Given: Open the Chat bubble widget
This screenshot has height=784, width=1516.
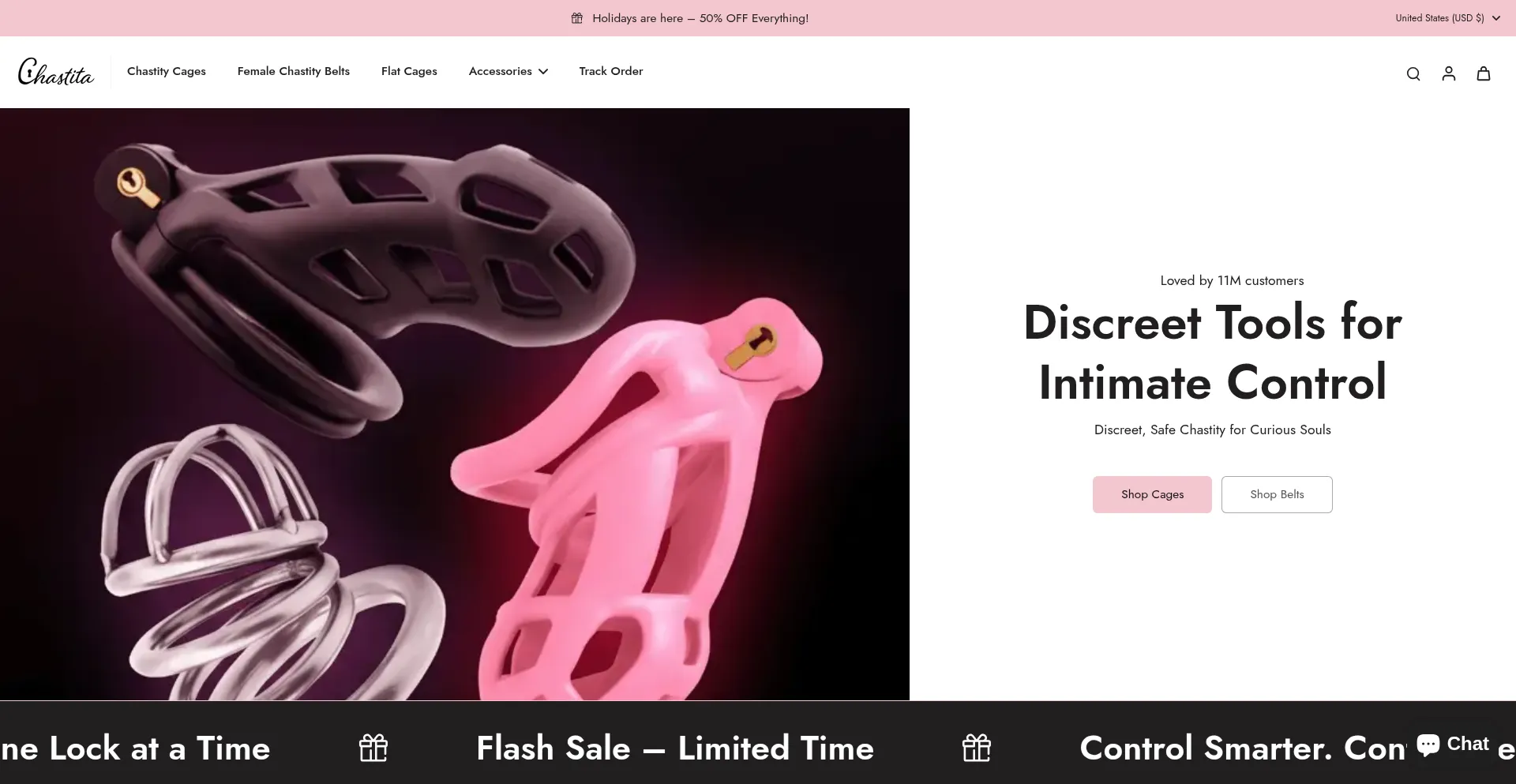Looking at the screenshot, I should coord(1452,744).
